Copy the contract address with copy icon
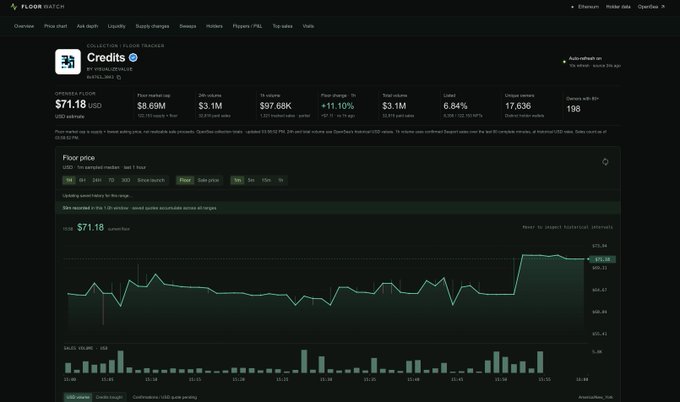The width and height of the screenshot is (680, 402). click(x=118, y=77)
